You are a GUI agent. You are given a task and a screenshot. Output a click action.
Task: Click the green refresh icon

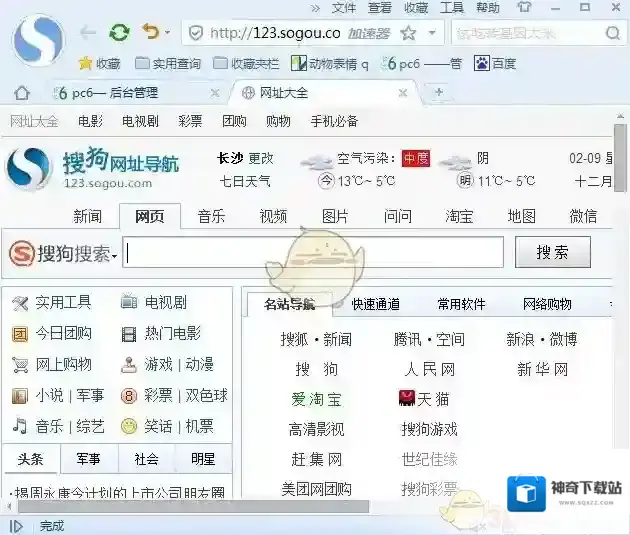pyautogui.click(x=120, y=33)
